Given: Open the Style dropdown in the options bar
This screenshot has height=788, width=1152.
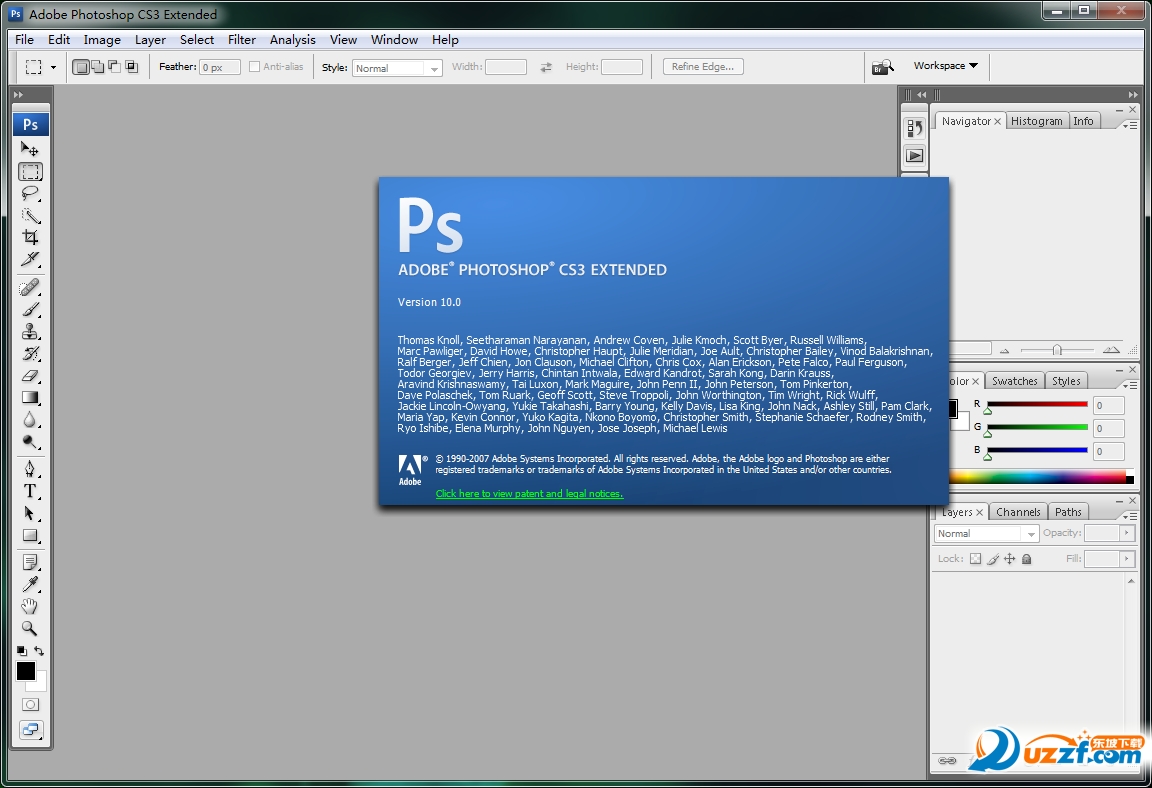Looking at the screenshot, I should pos(434,67).
